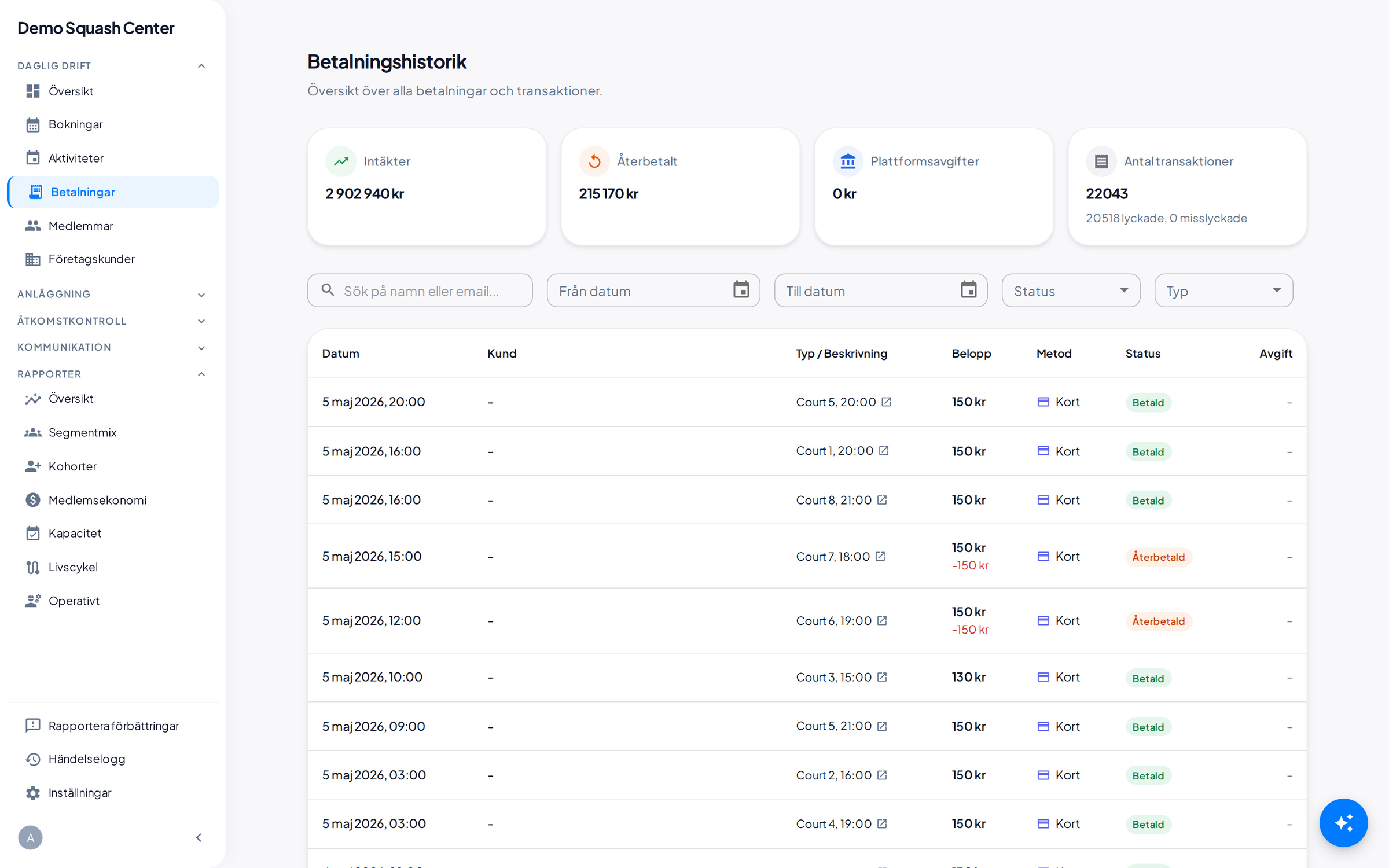Open the Court 8, 21:00 external link icon
Viewport: 1389px width, 868px height.
(882, 499)
